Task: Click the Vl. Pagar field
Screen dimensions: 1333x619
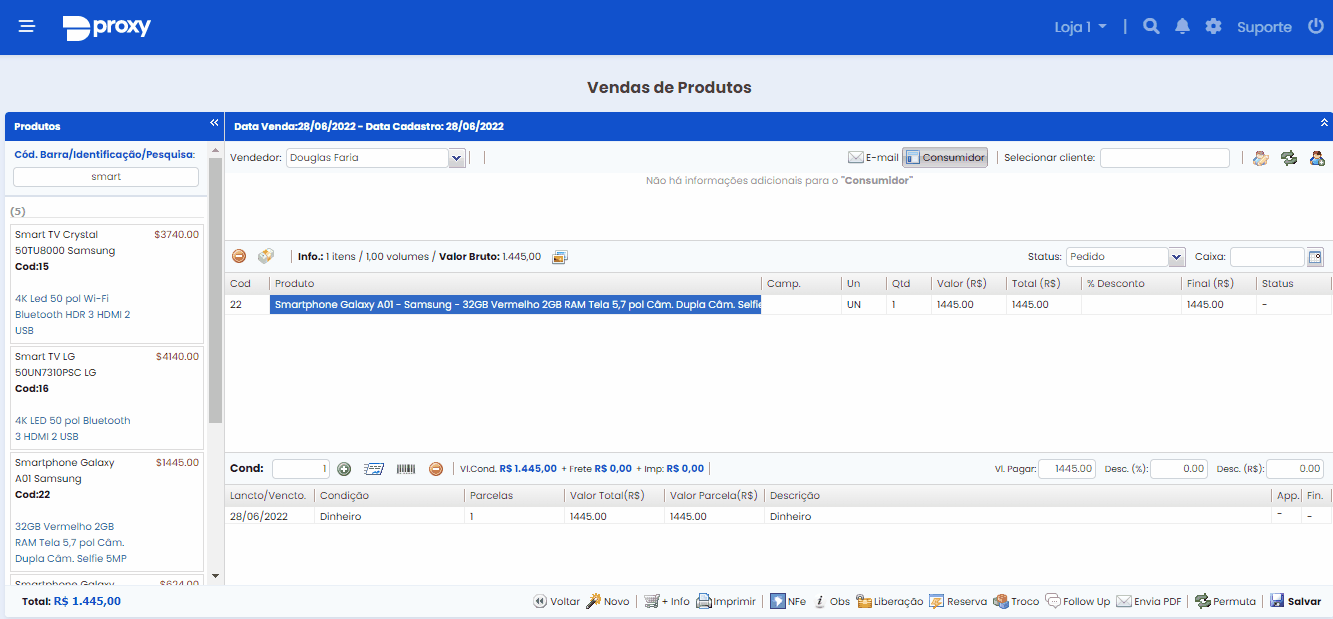Action: click(1067, 469)
